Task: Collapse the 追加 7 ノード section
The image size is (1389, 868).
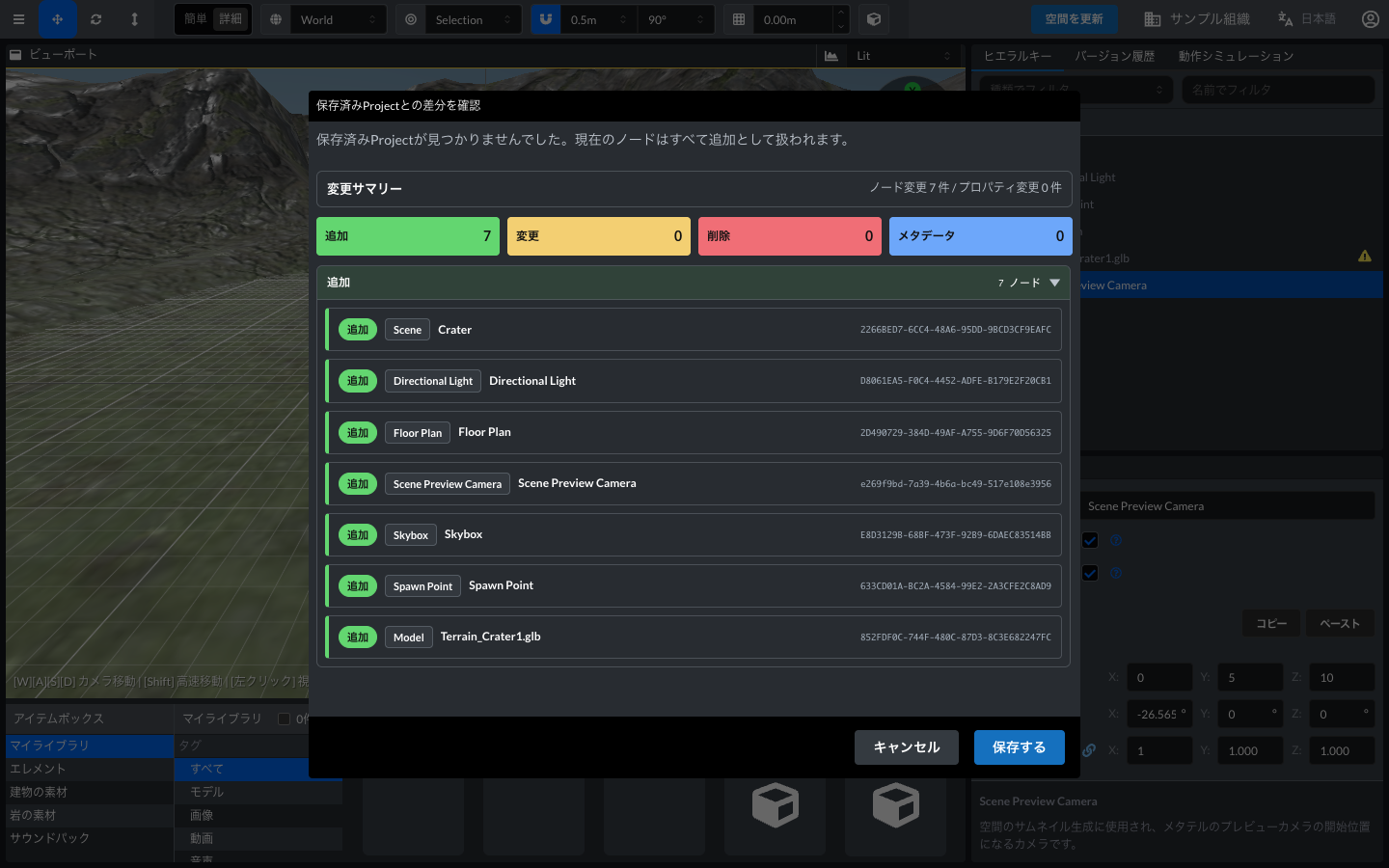Action: [x=1054, y=283]
